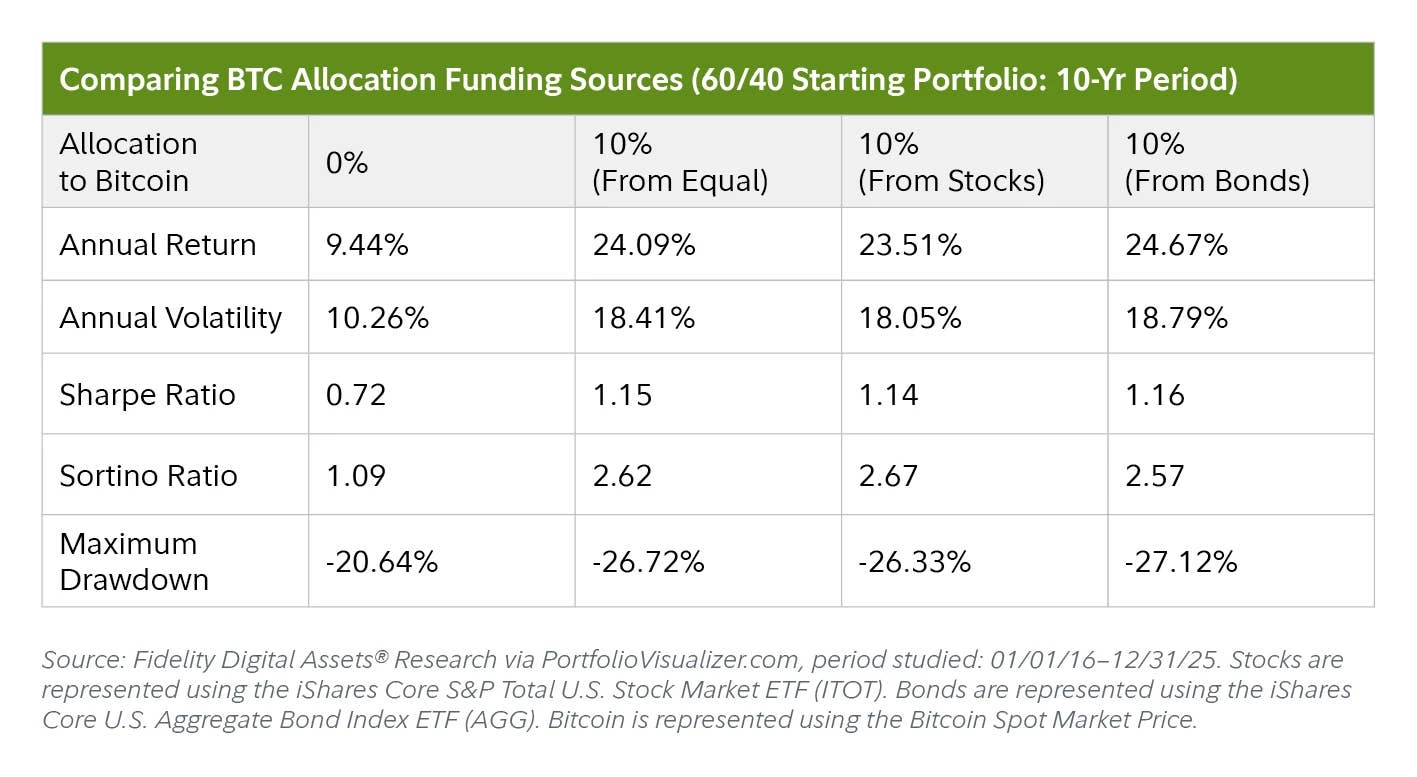Select the Annual Volatility row label
Screen dimensions: 1417x777
tap(171, 318)
